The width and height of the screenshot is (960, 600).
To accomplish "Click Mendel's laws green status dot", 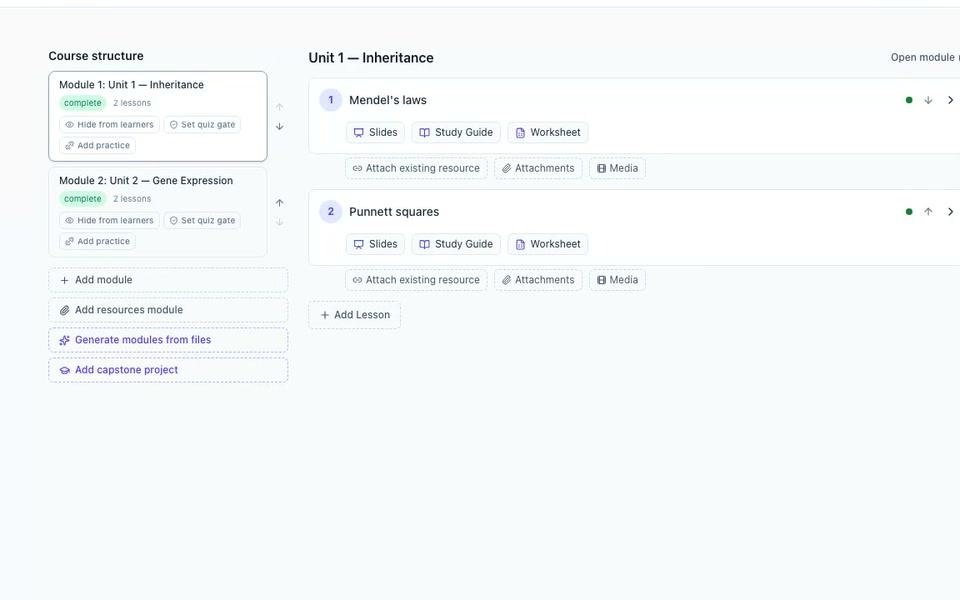I will 909,100.
